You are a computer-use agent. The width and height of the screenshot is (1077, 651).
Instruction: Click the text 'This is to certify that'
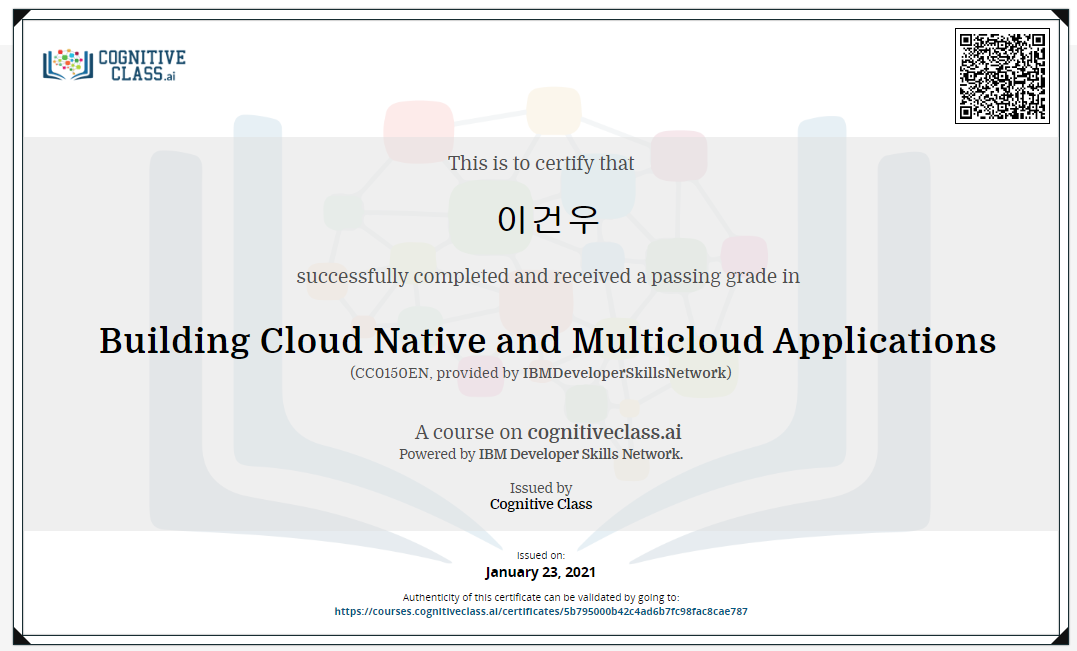tap(541, 163)
